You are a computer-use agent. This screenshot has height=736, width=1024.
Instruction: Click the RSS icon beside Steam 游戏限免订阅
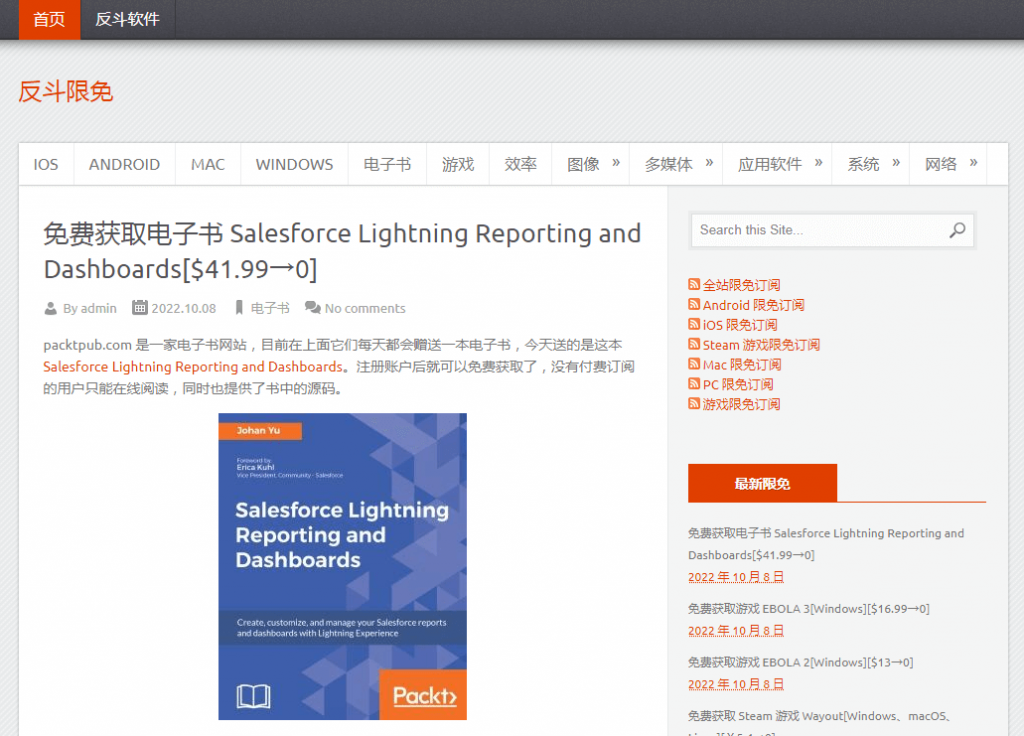click(695, 345)
